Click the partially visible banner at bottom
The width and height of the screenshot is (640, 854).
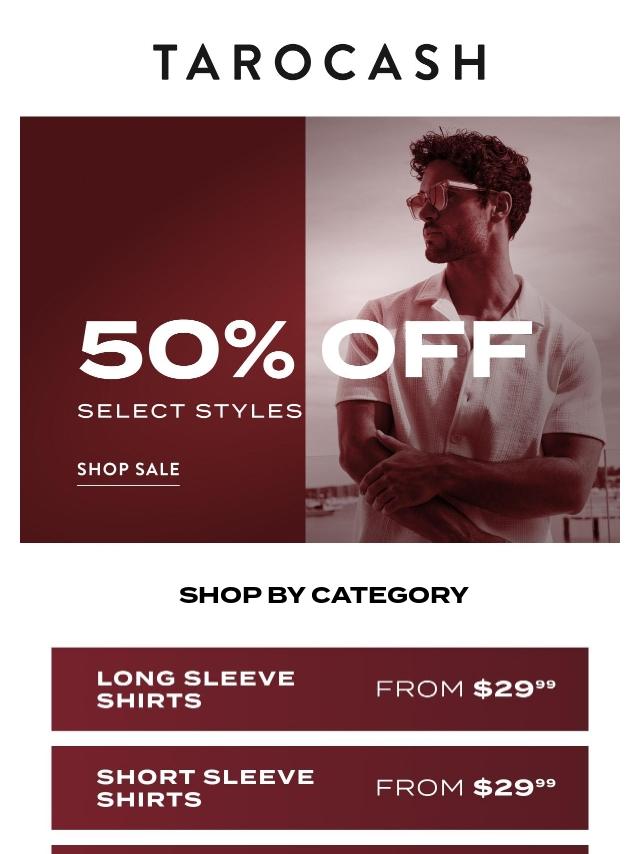[x=320, y=849]
